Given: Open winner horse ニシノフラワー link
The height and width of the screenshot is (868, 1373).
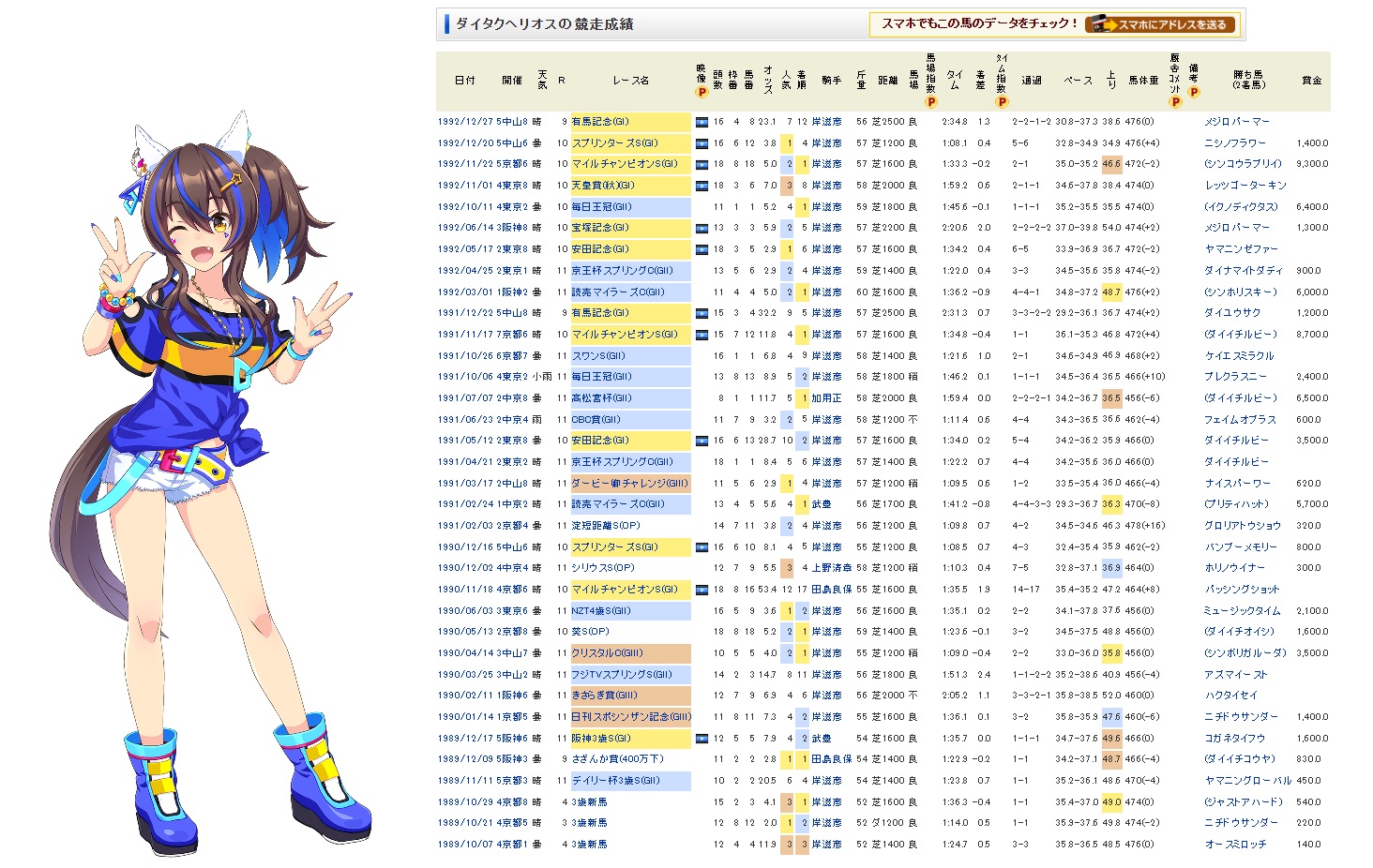Looking at the screenshot, I should coord(1235,143).
